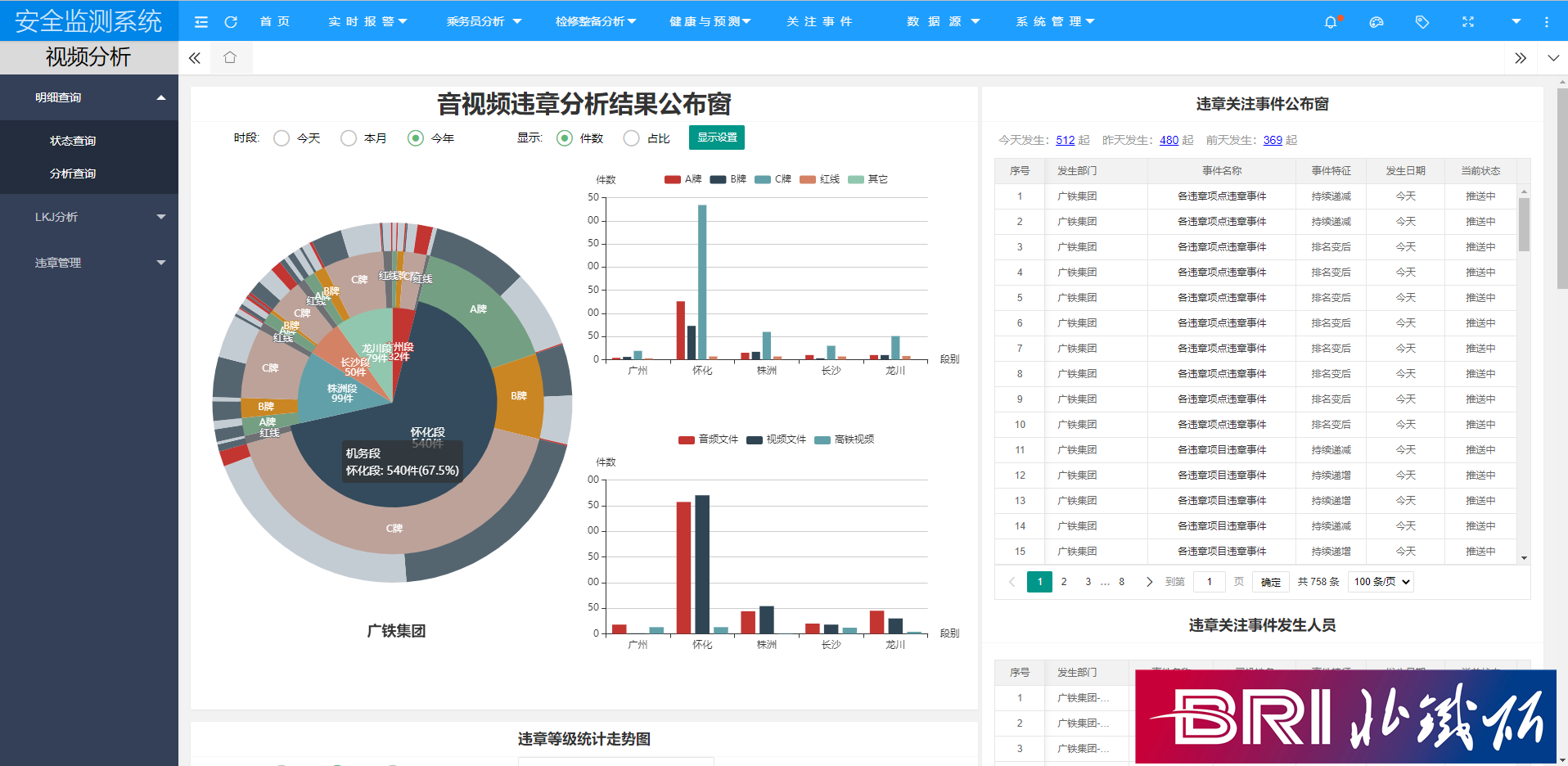Open the 关注事件 menu item

pos(819,21)
